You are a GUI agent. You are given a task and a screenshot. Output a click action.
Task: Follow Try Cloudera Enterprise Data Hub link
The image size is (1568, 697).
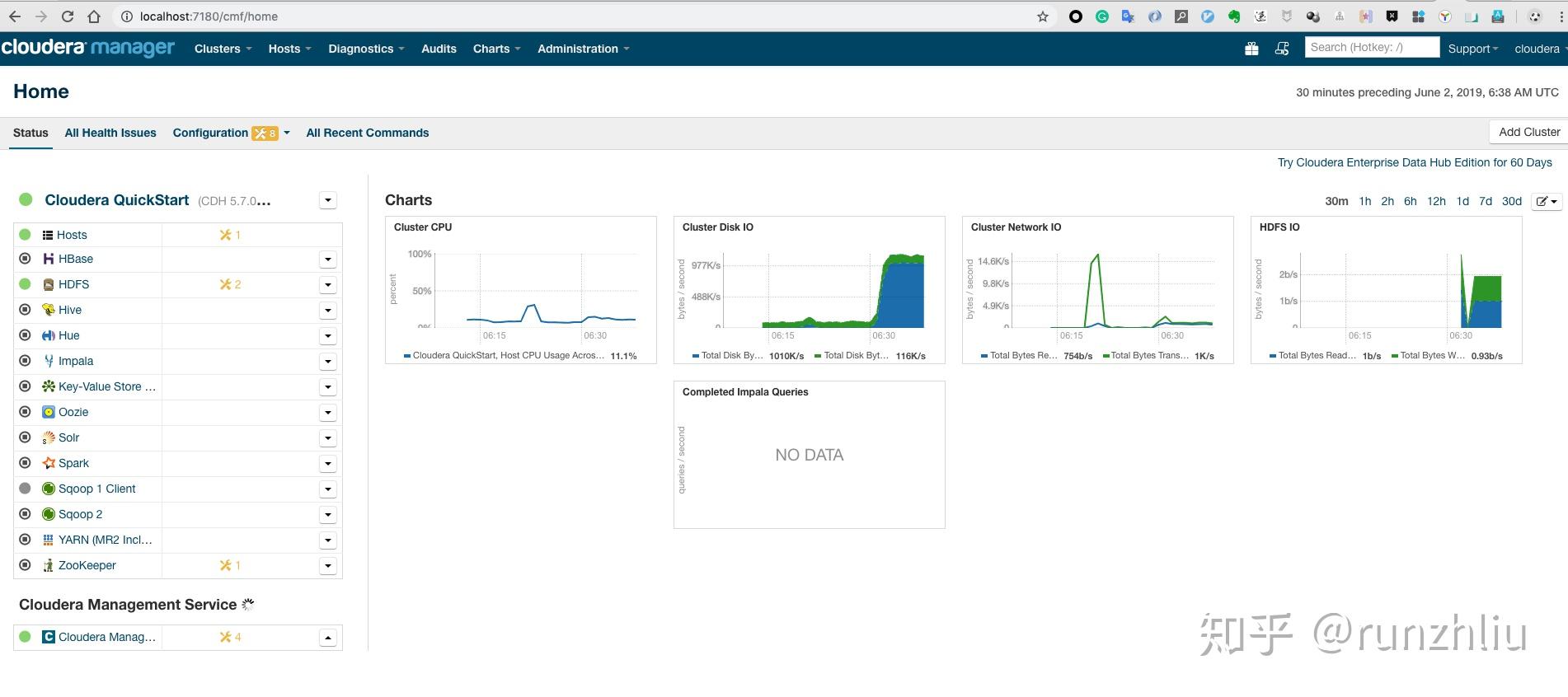[x=1415, y=162]
